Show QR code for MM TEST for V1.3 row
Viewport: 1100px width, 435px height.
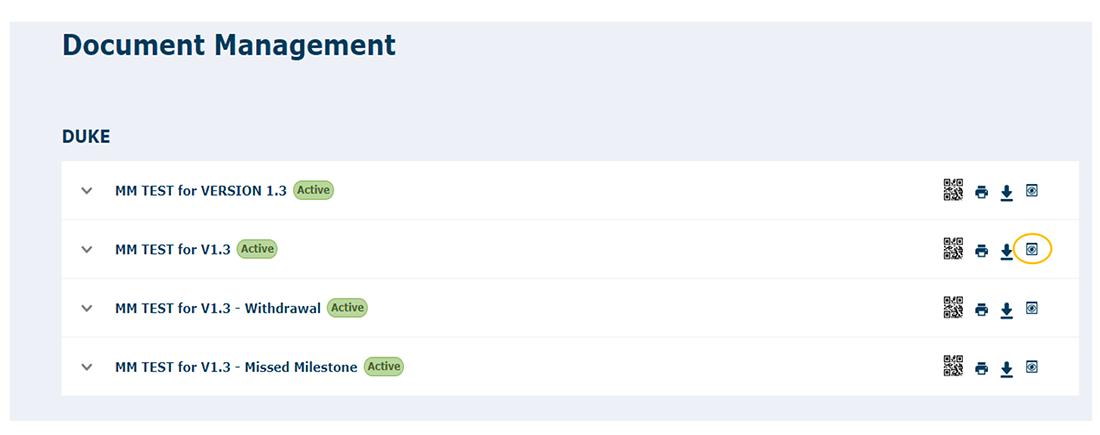[953, 248]
